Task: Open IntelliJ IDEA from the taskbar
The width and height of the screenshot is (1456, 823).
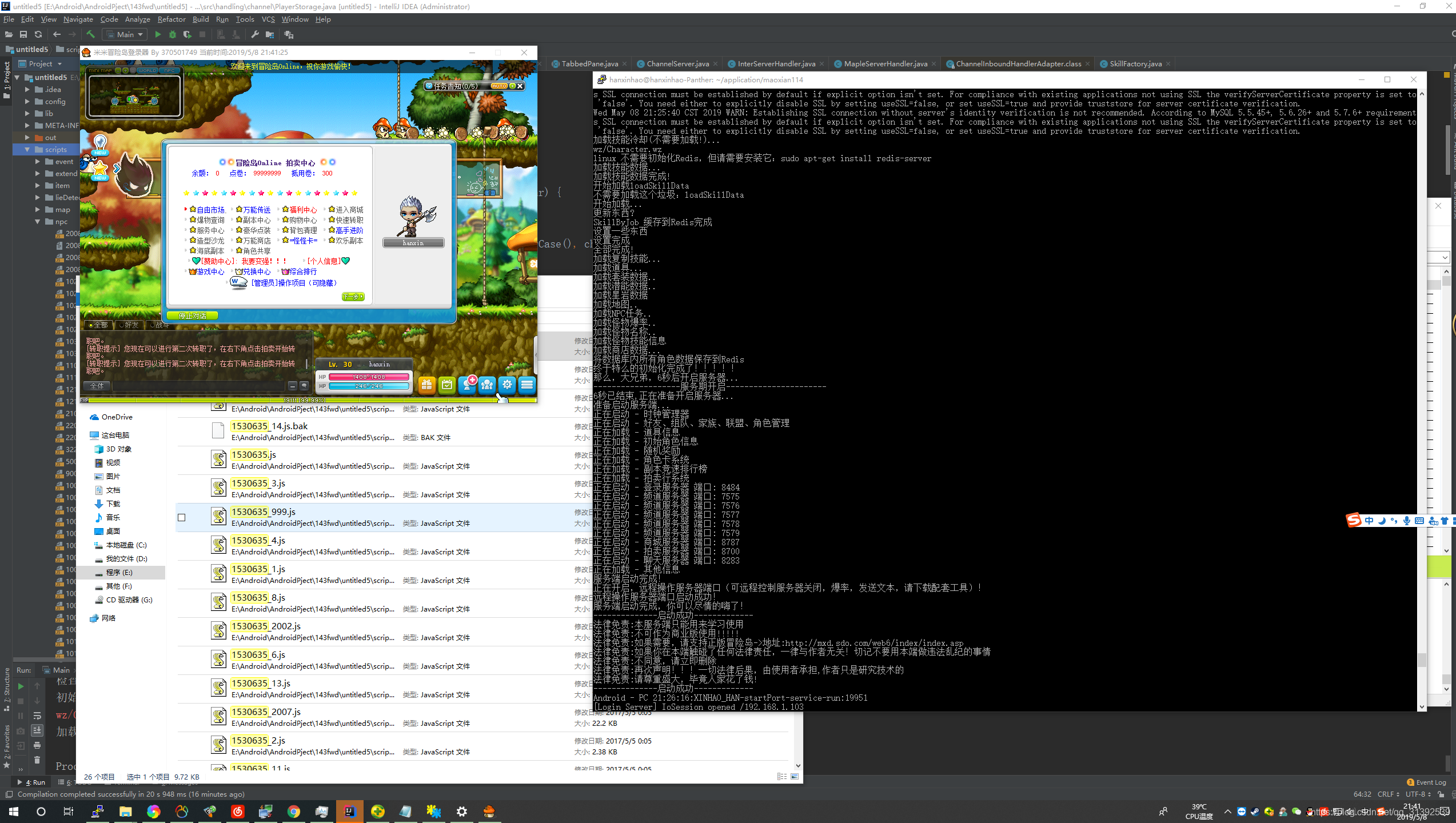Action: [x=349, y=812]
